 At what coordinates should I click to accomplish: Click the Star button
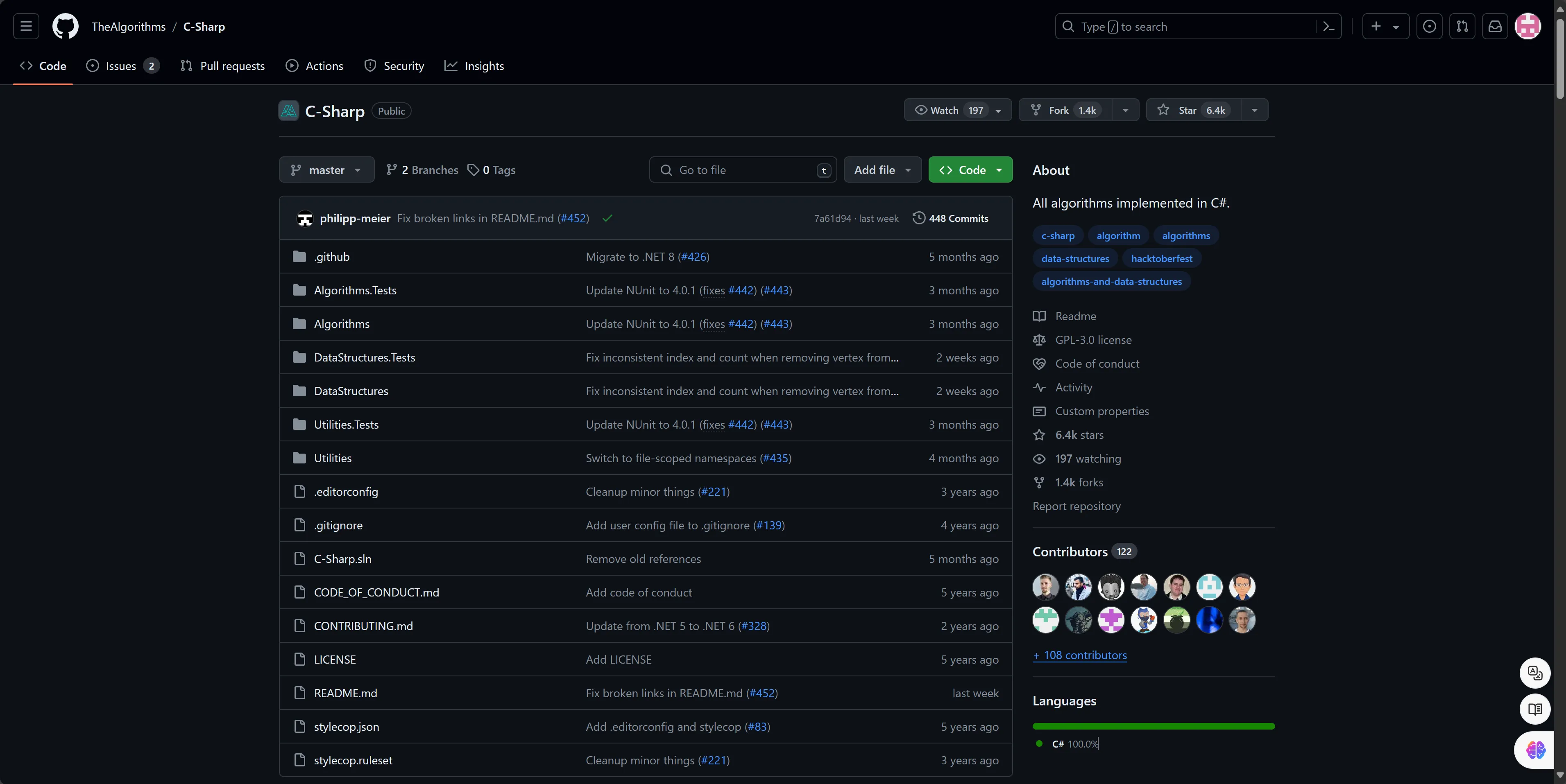1194,110
